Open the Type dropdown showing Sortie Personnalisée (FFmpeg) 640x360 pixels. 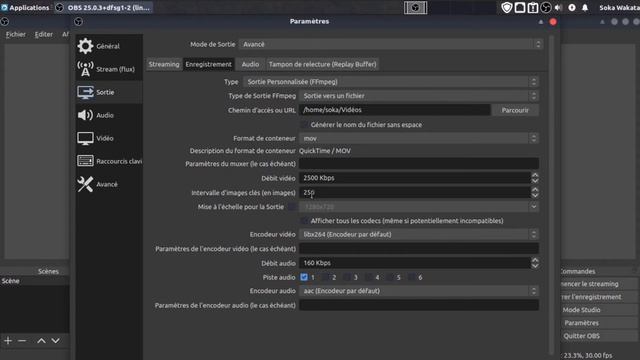tap(391, 82)
